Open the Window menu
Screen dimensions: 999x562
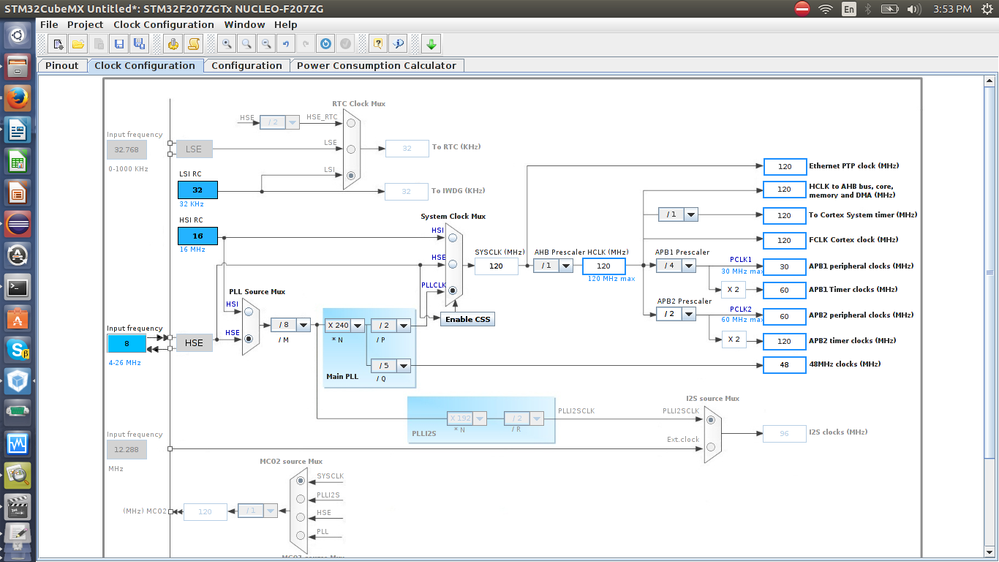pyautogui.click(x=244, y=25)
